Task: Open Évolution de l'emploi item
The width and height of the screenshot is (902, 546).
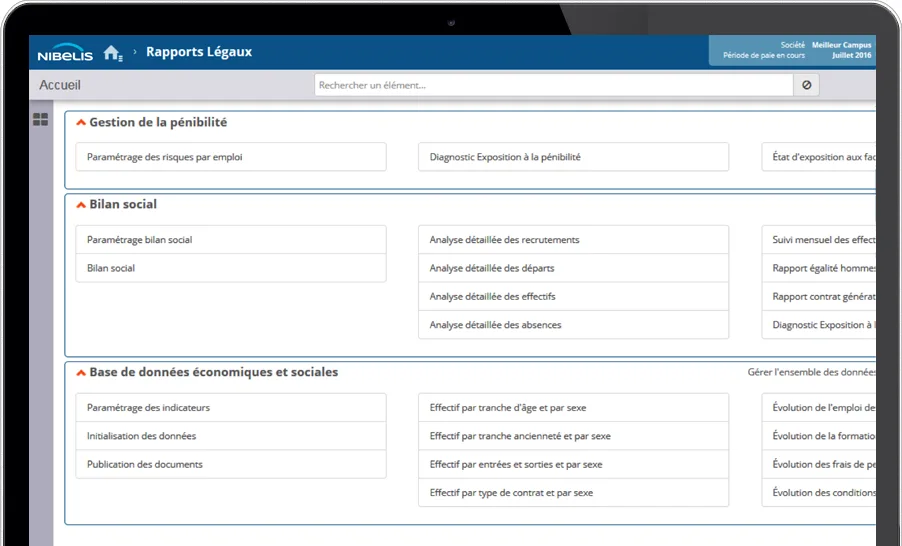Action: click(x=819, y=408)
